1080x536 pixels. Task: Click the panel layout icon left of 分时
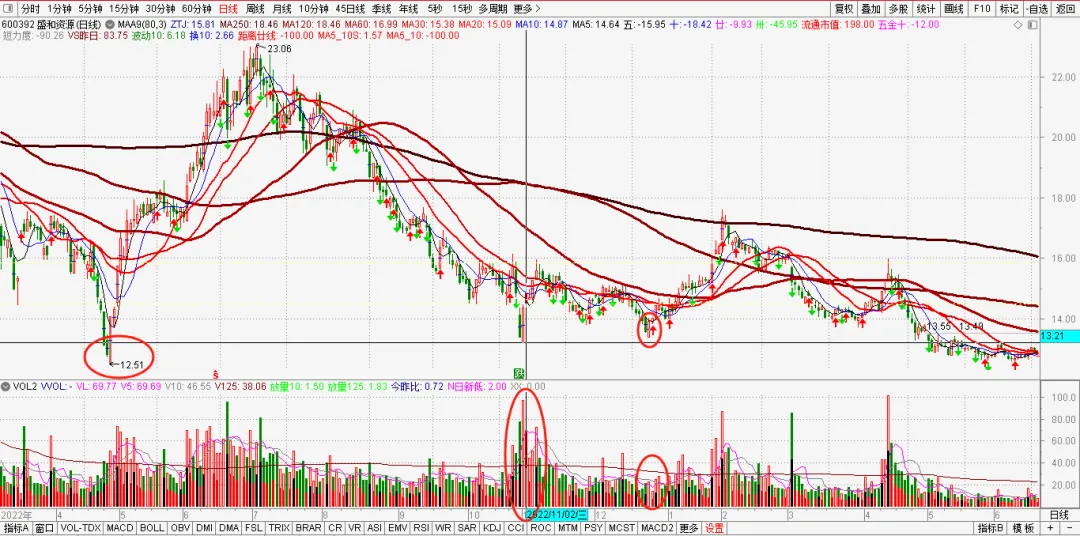pos(8,9)
